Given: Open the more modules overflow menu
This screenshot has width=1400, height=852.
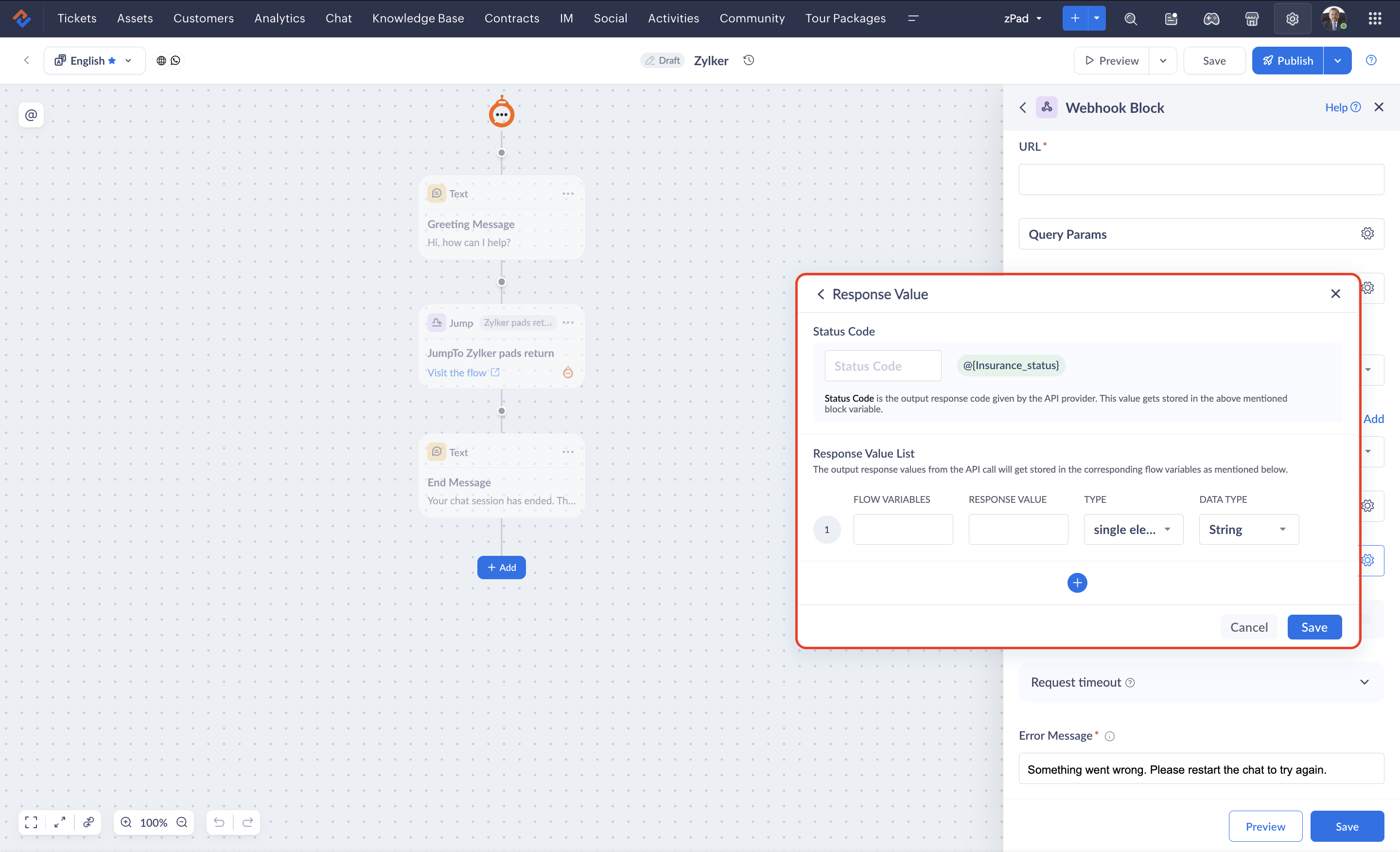Looking at the screenshot, I should coord(913,18).
